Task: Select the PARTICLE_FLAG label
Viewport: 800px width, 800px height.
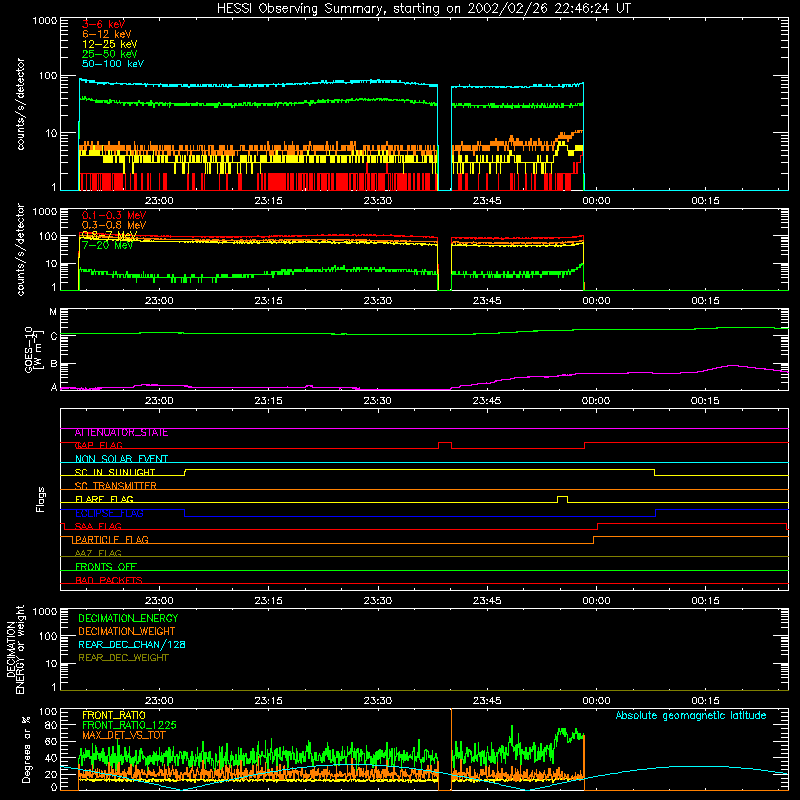Action: pos(112,540)
